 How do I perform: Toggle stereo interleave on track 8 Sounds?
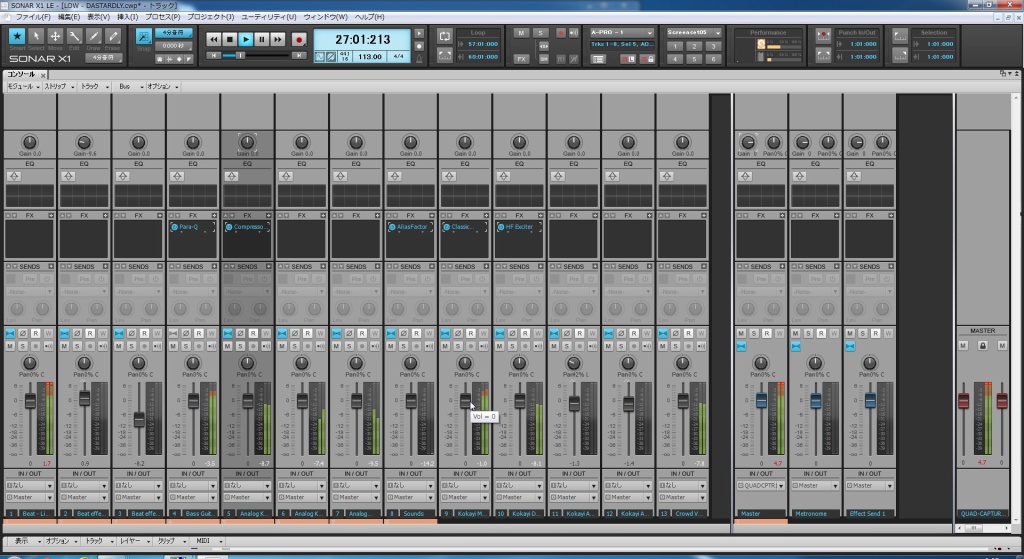tap(391, 333)
